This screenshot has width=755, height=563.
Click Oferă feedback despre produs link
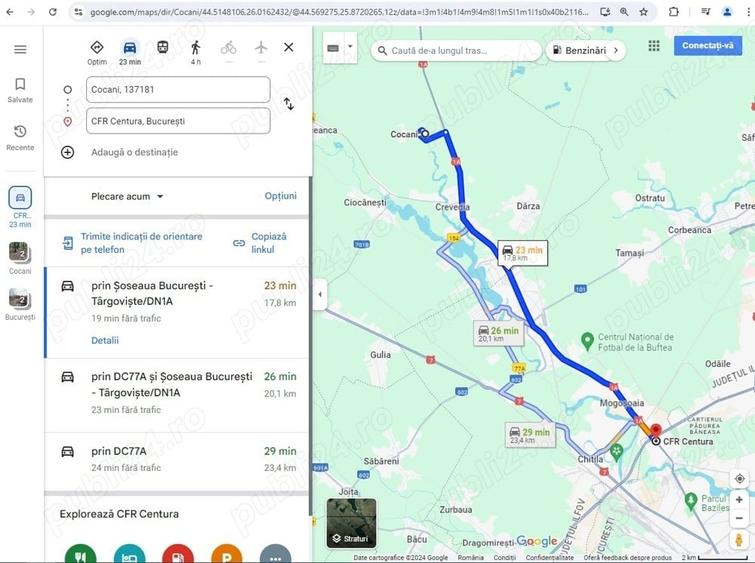click(x=627, y=557)
